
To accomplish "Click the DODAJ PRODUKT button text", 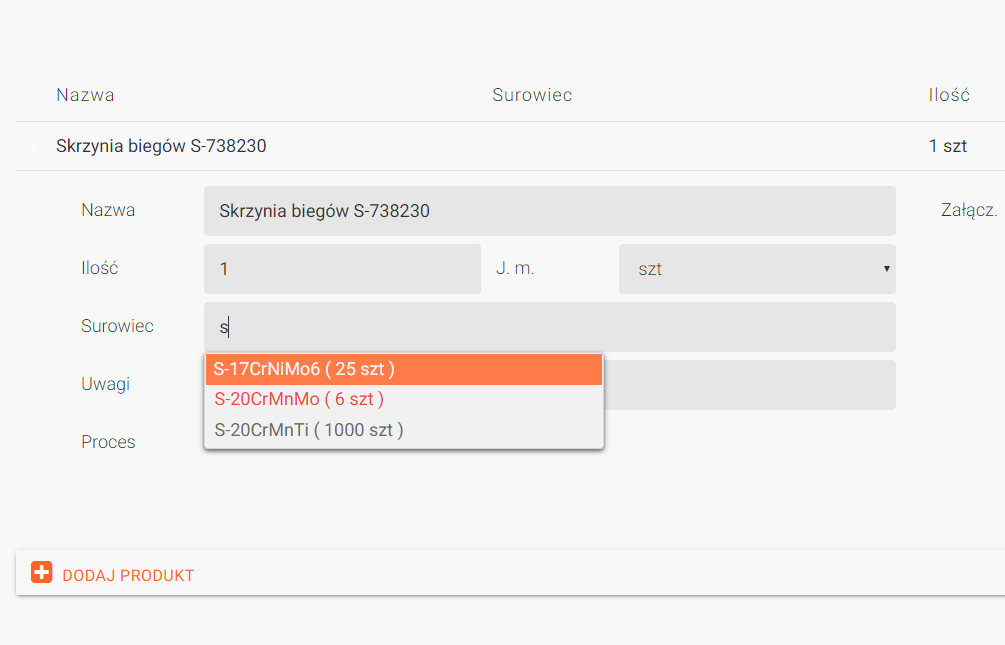I will [128, 575].
